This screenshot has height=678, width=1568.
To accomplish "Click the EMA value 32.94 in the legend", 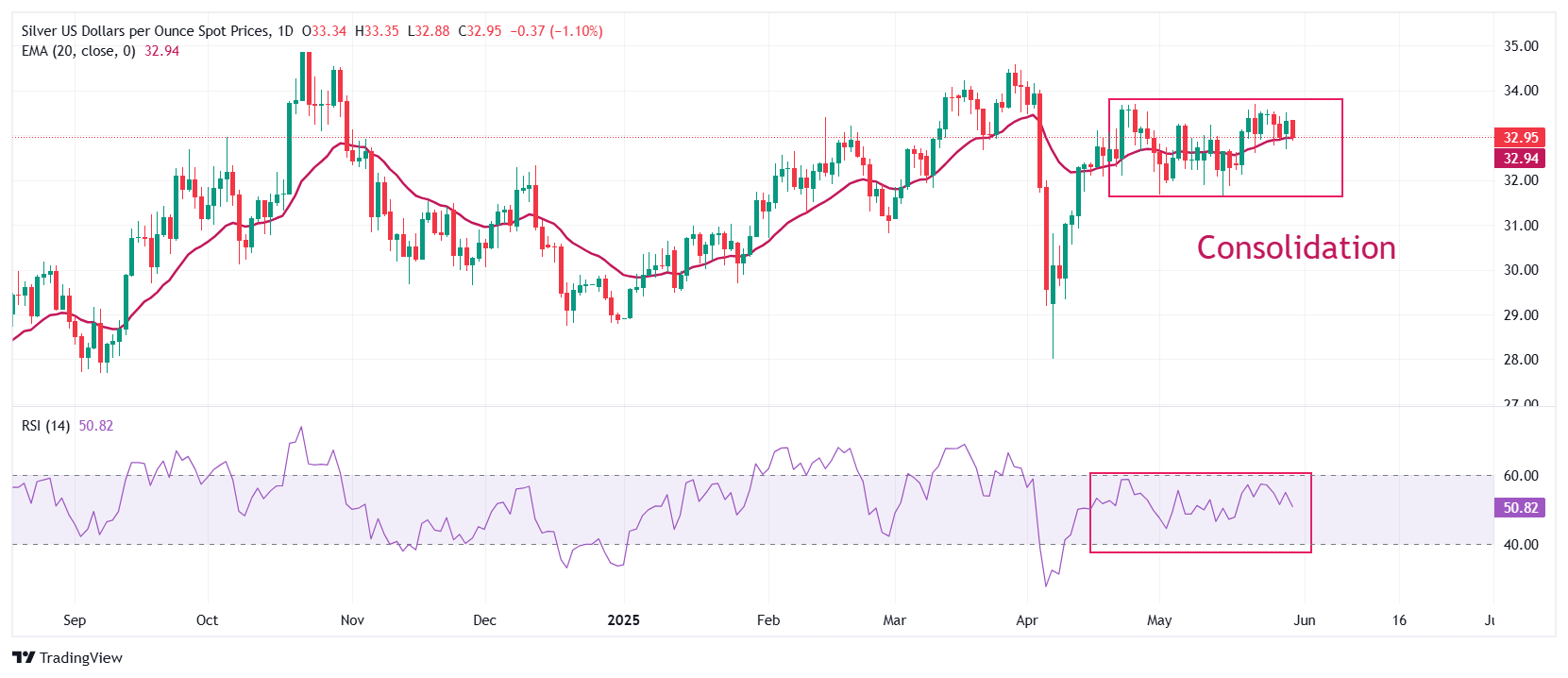I will point(161,51).
